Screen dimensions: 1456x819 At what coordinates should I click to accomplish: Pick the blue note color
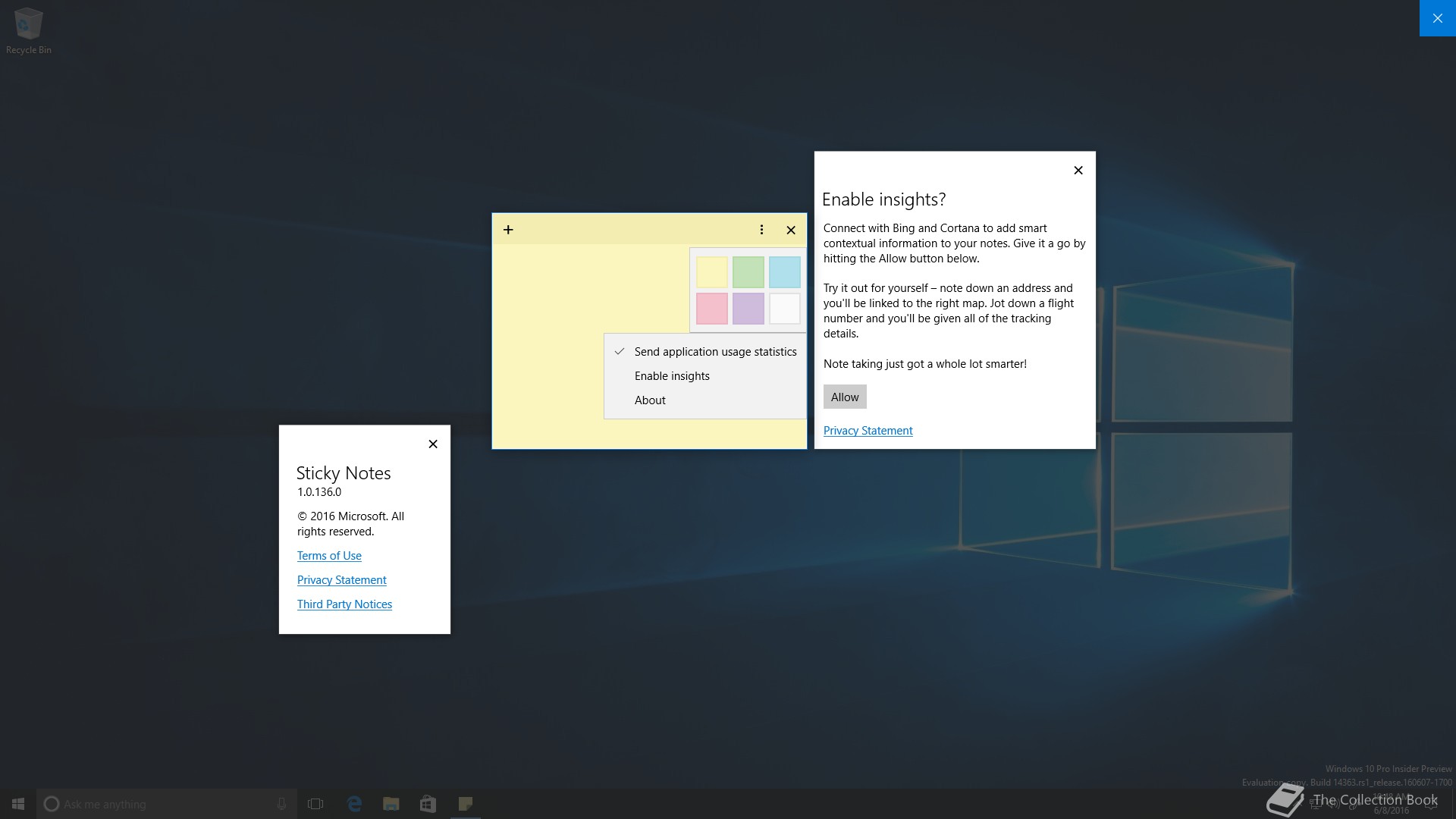coord(785,272)
